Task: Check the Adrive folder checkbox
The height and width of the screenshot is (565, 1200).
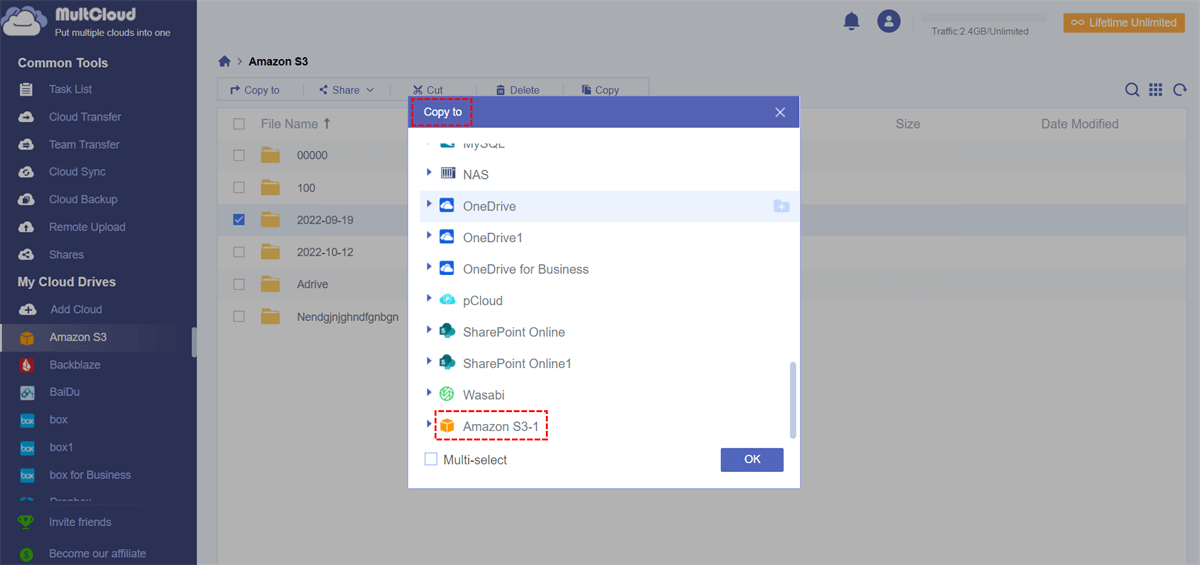Action: [x=238, y=284]
